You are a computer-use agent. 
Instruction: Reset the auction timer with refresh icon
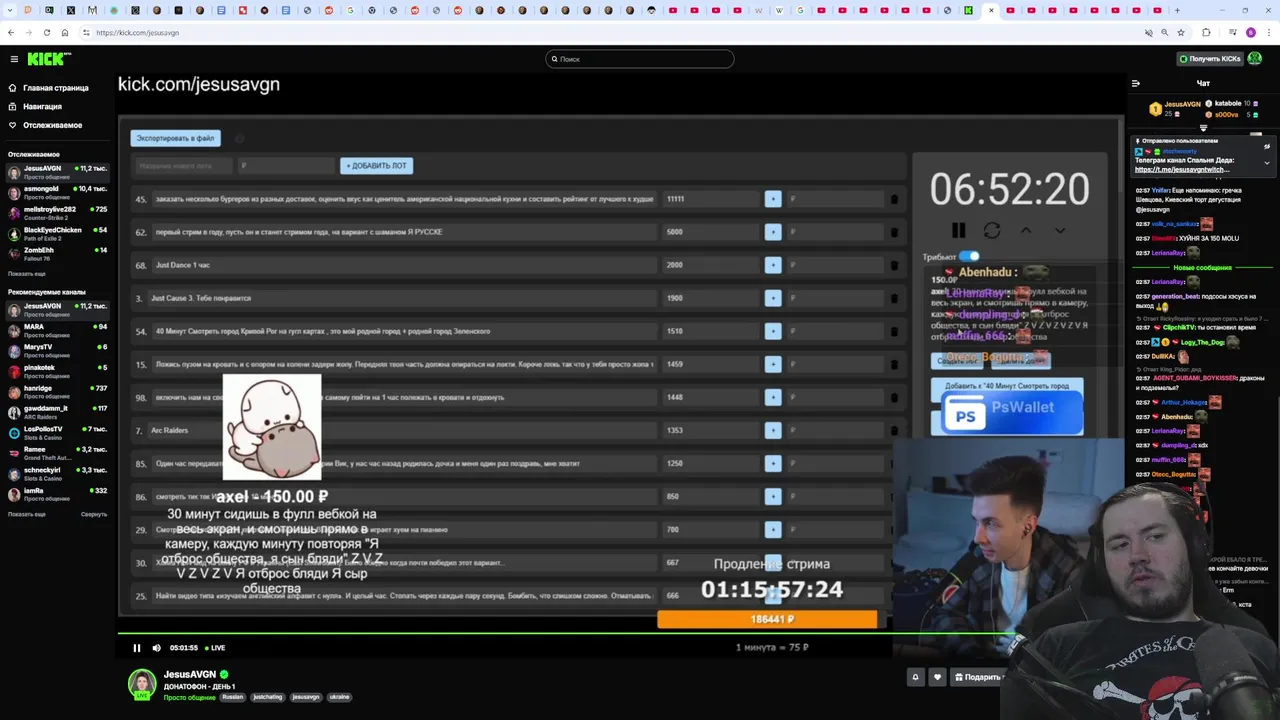pyautogui.click(x=992, y=230)
